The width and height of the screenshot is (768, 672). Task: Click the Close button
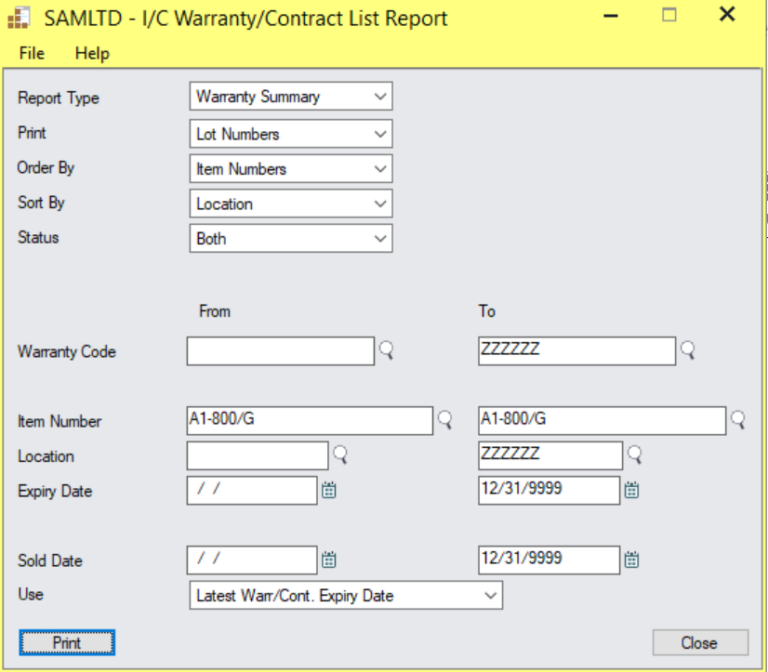pos(699,642)
